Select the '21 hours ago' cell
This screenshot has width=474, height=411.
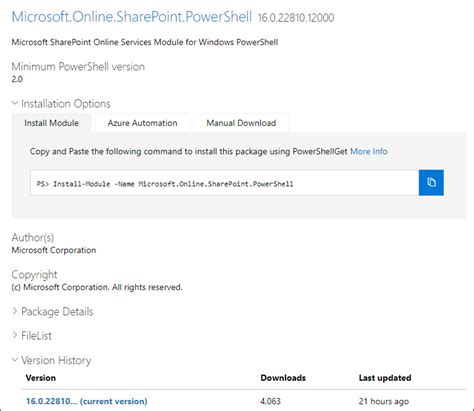[x=384, y=401]
